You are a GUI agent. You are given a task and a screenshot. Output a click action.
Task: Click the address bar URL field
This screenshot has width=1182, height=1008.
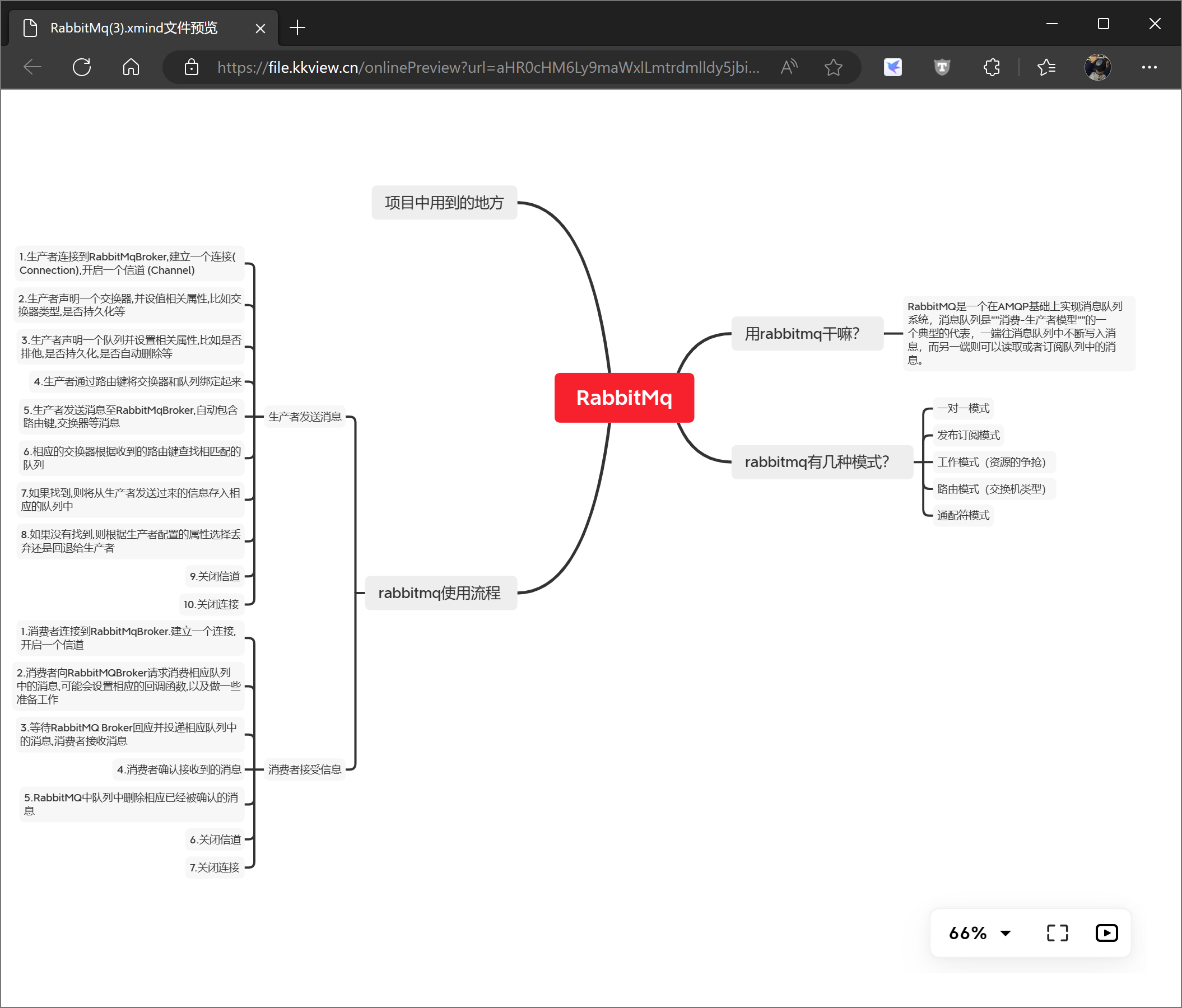point(488,67)
